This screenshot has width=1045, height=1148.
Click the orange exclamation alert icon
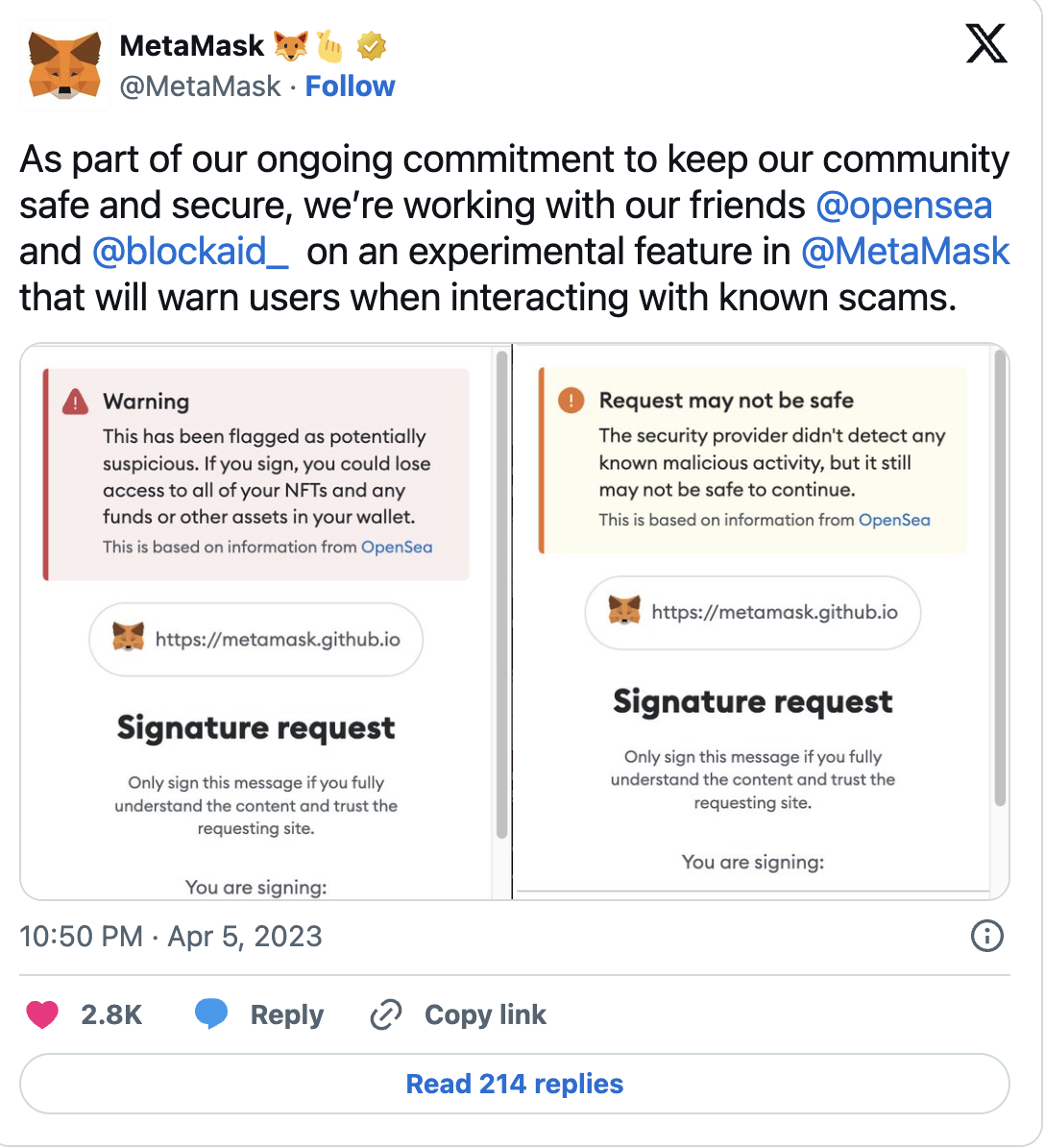[571, 400]
